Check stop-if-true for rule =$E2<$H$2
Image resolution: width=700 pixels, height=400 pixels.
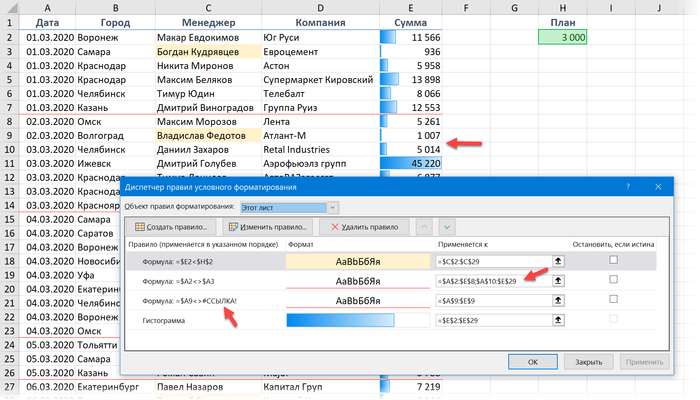point(613,260)
